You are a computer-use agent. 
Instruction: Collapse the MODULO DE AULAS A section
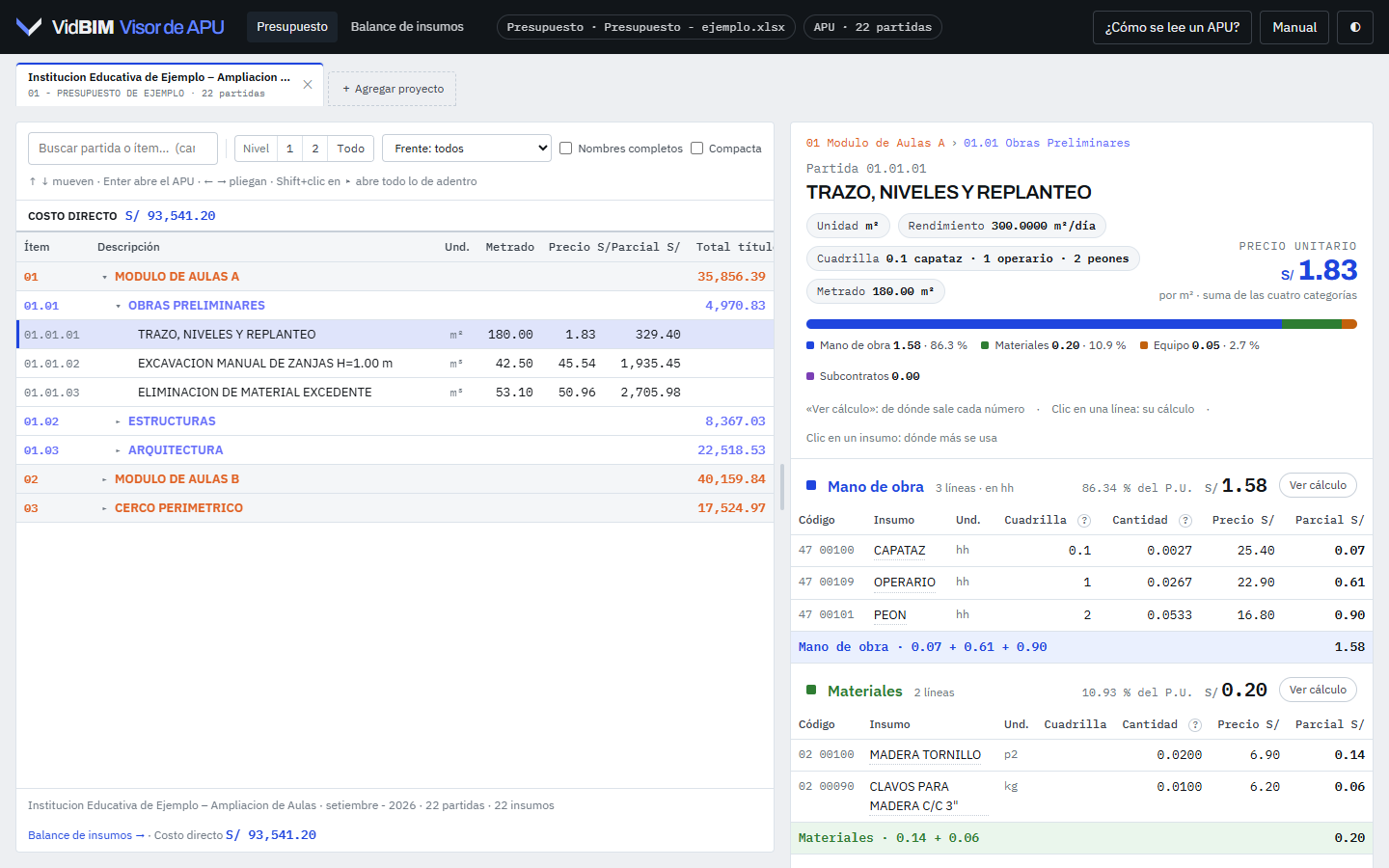(104, 277)
